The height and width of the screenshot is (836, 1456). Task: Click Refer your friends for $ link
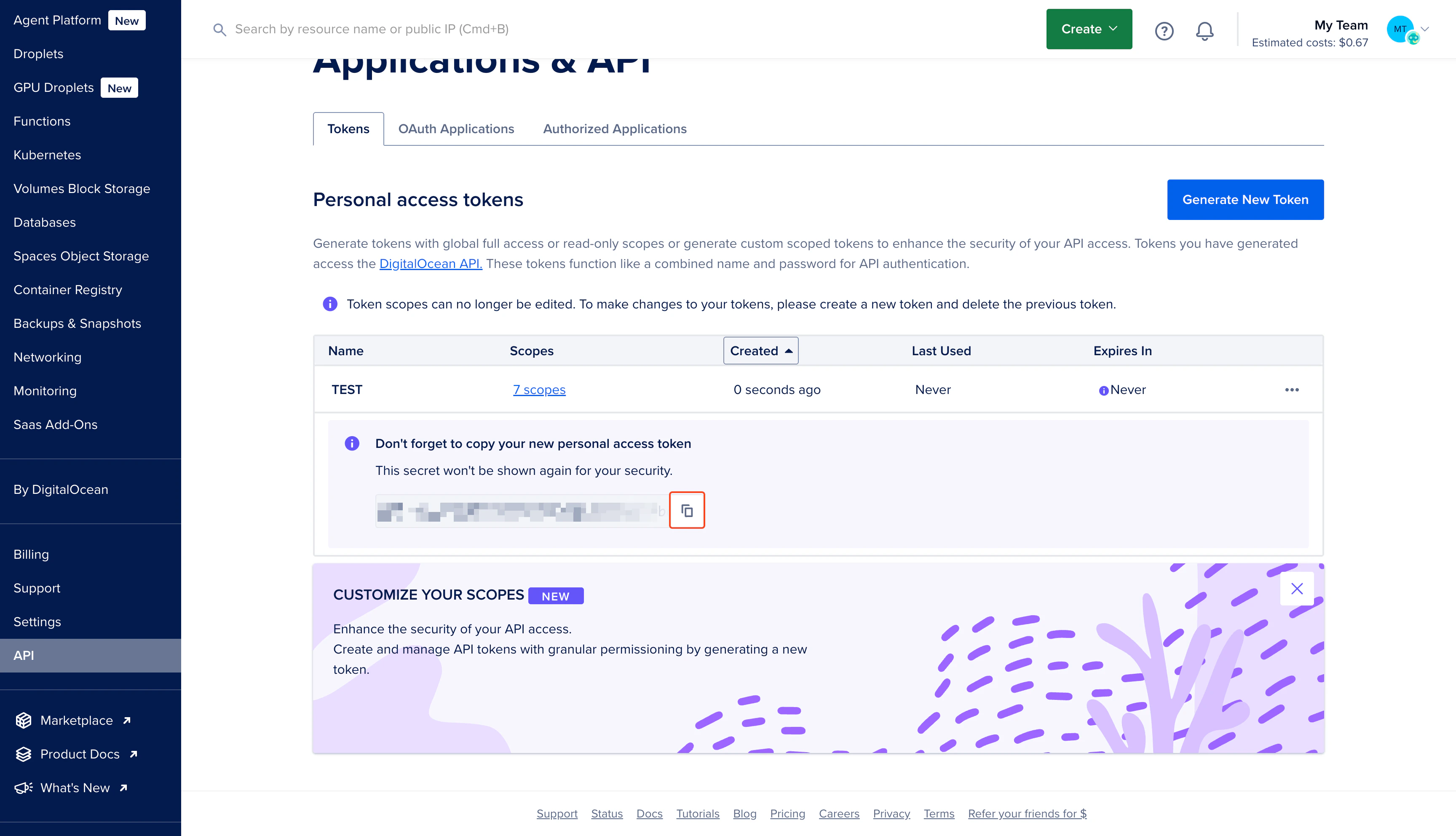coord(1027,814)
